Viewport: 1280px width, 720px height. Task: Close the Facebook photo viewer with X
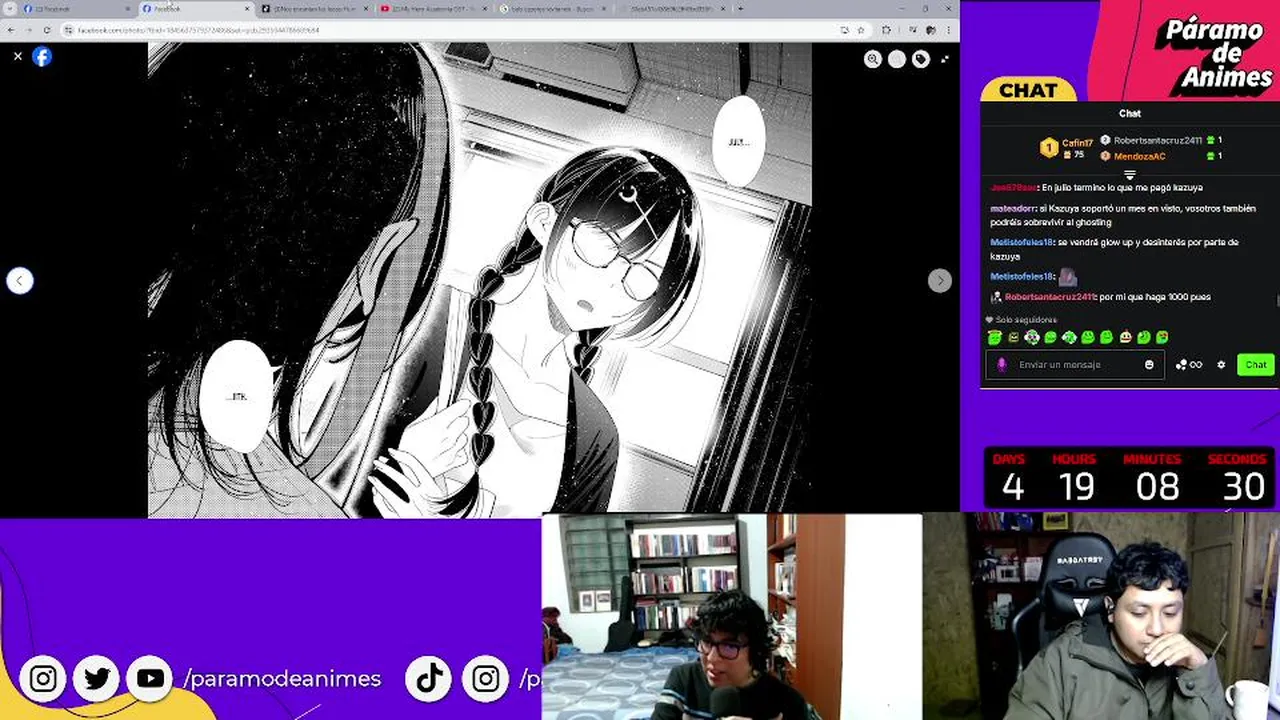pos(18,57)
